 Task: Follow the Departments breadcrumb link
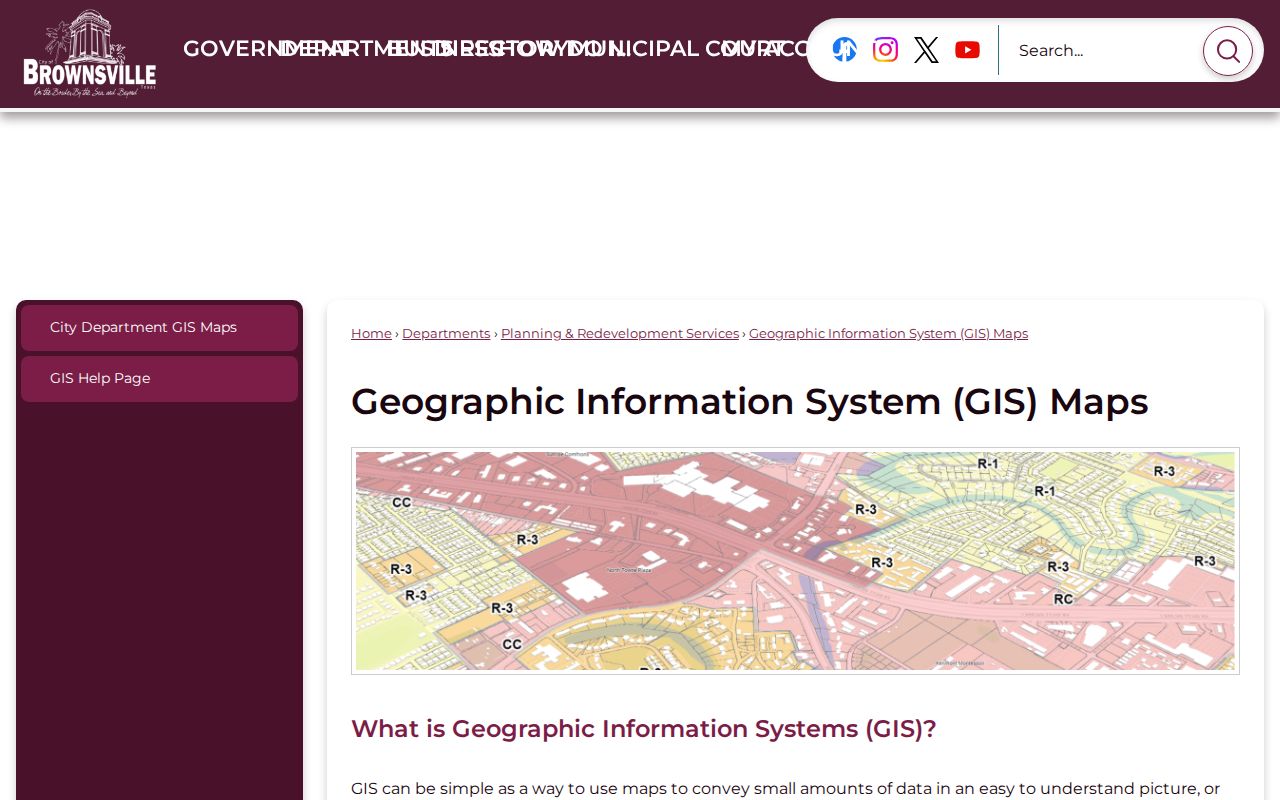(x=446, y=334)
